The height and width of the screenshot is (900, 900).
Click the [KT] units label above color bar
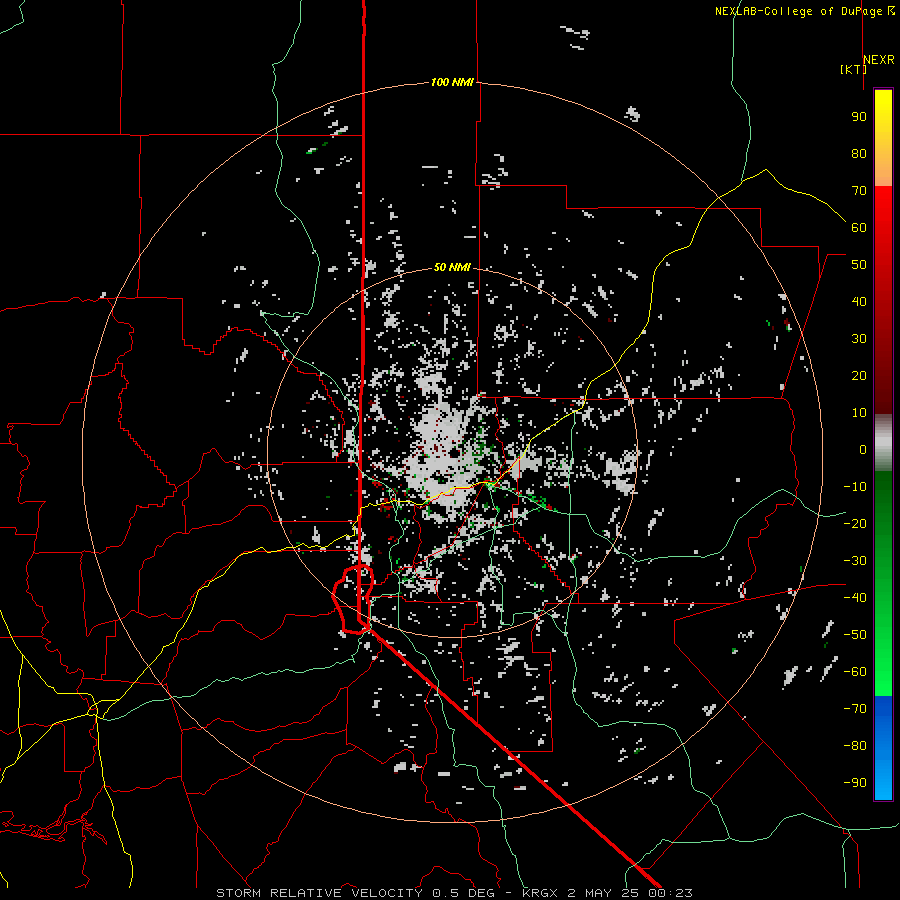(853, 69)
